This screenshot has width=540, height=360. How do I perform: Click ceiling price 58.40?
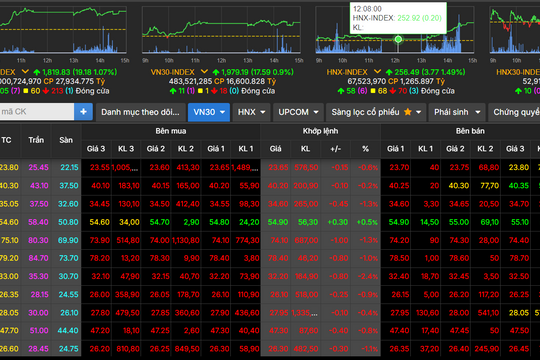[x=38, y=222]
